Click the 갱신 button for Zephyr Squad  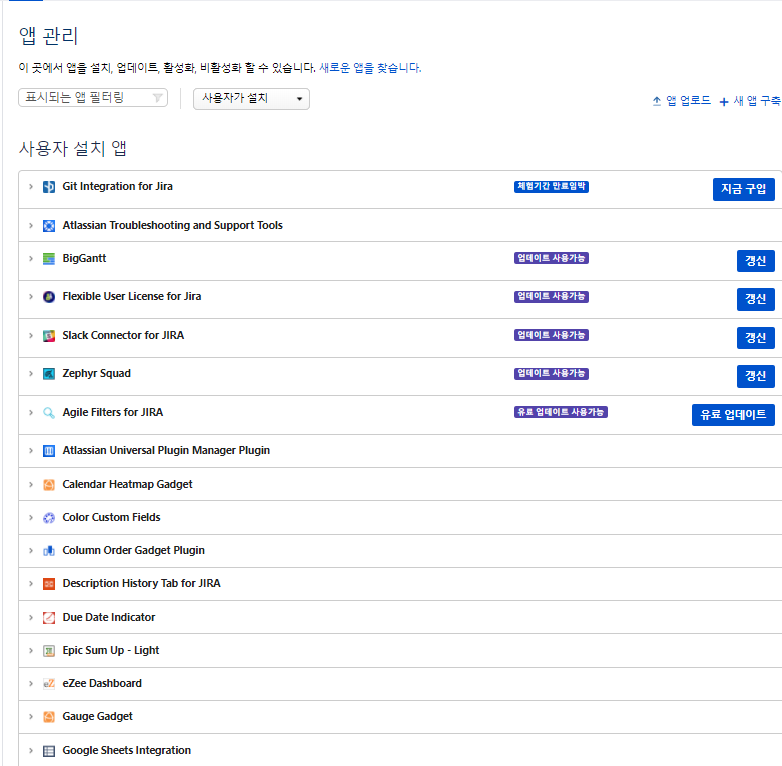756,376
